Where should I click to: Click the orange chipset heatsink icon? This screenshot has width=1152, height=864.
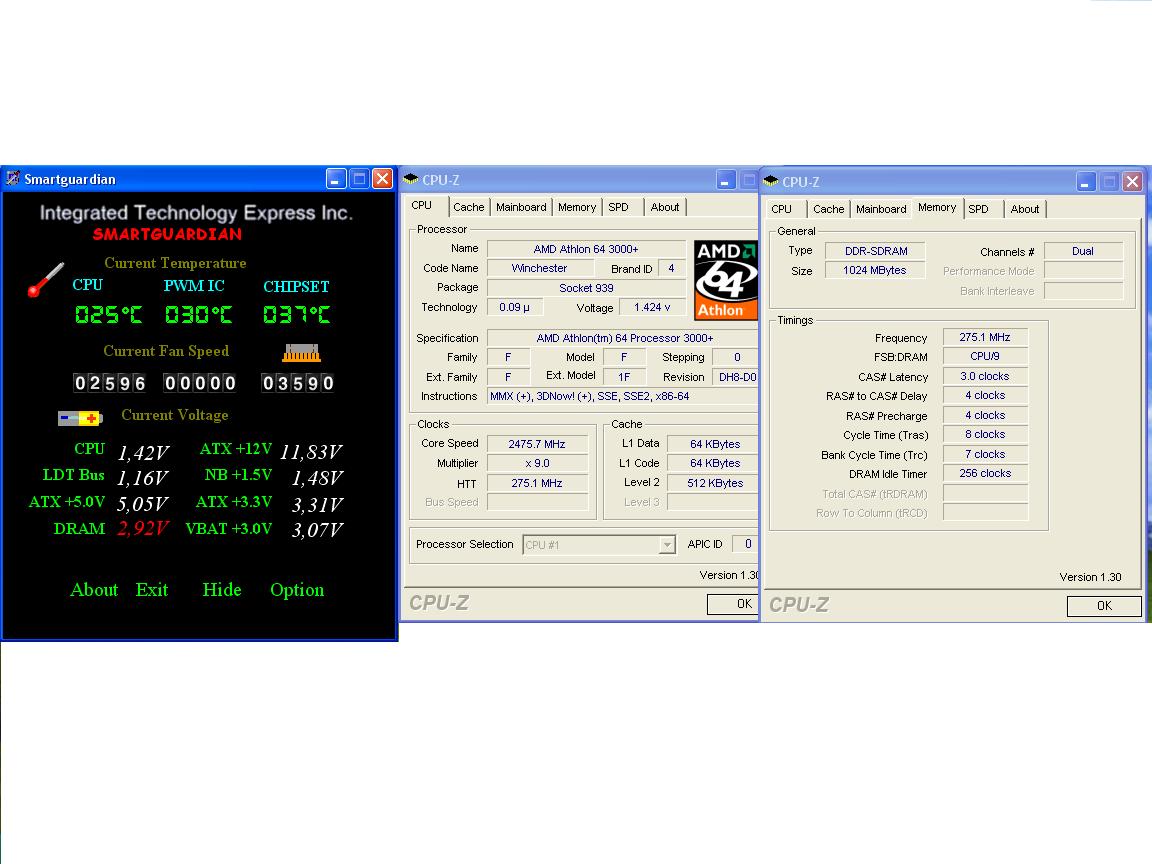point(301,353)
